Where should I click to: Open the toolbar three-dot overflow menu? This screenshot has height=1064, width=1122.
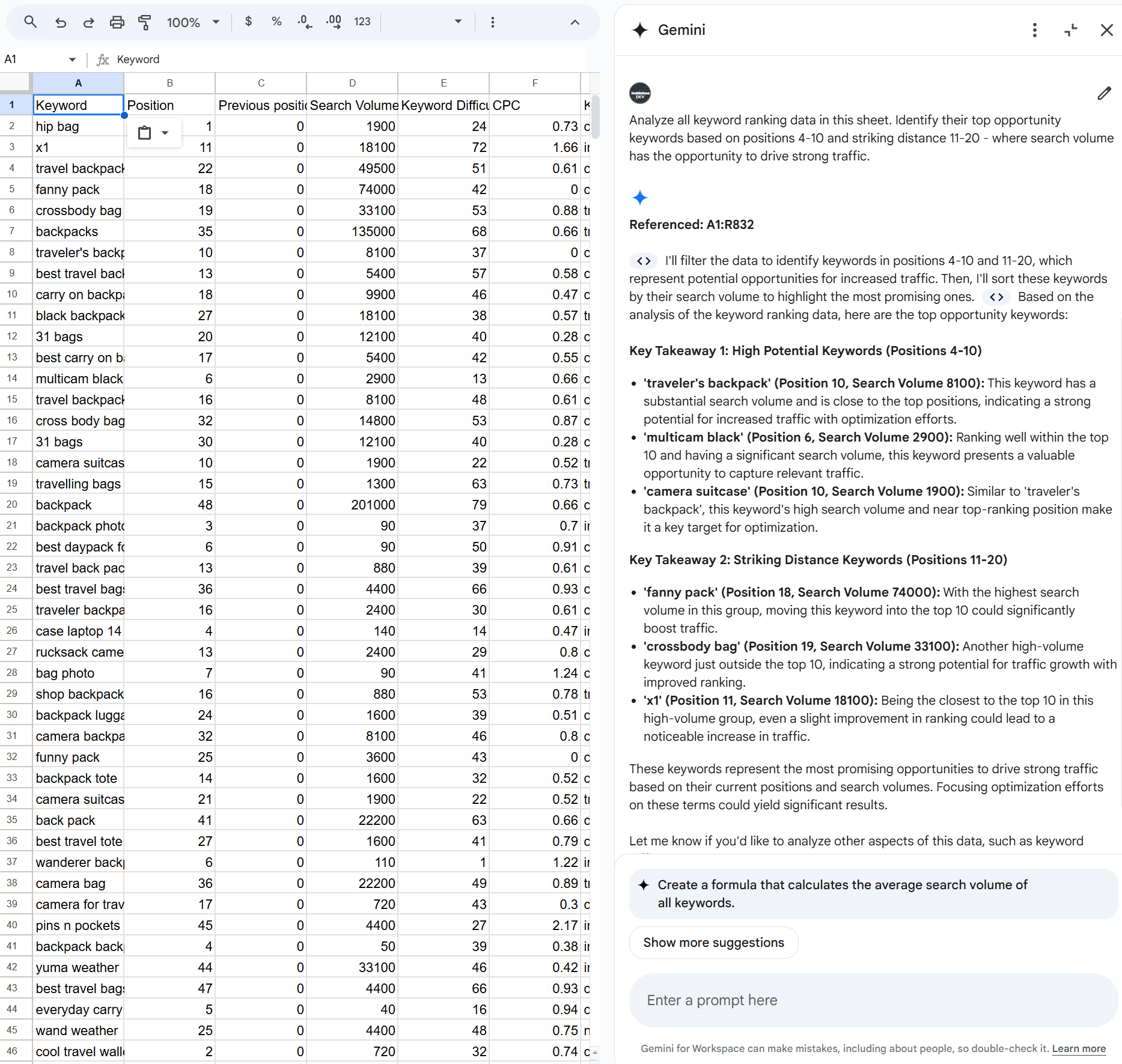point(493,22)
